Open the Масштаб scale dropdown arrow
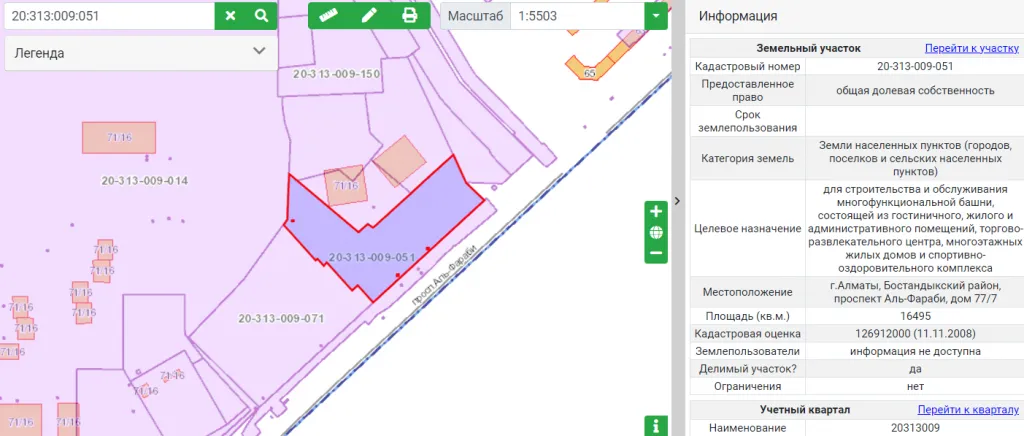1024x436 pixels. click(x=656, y=16)
